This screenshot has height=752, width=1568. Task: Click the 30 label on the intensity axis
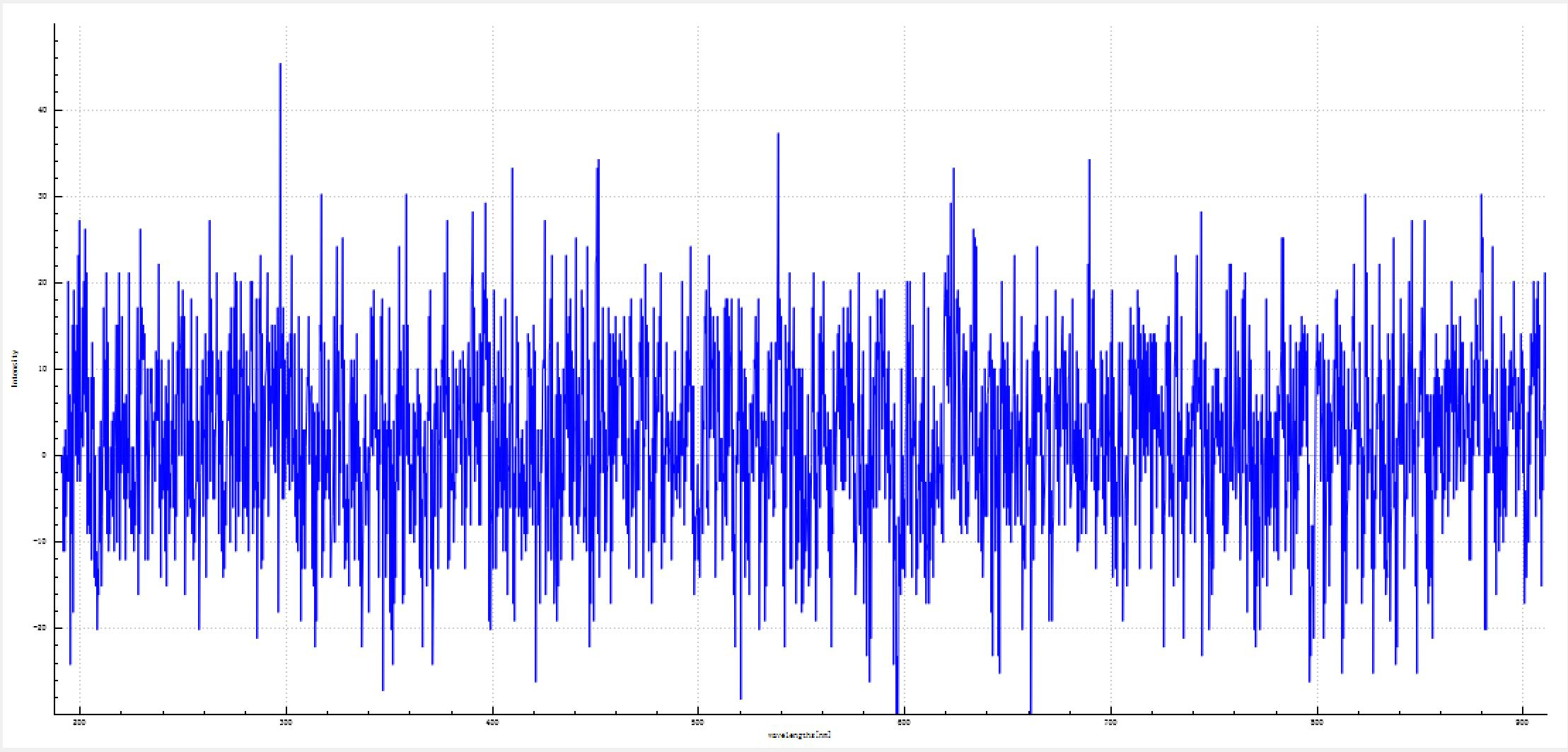click(x=42, y=197)
